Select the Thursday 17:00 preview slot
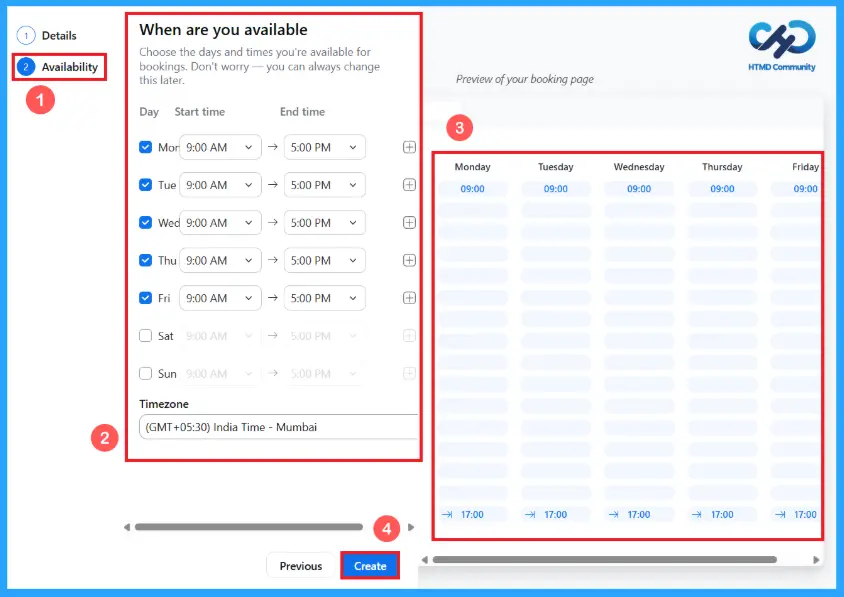 coord(722,515)
